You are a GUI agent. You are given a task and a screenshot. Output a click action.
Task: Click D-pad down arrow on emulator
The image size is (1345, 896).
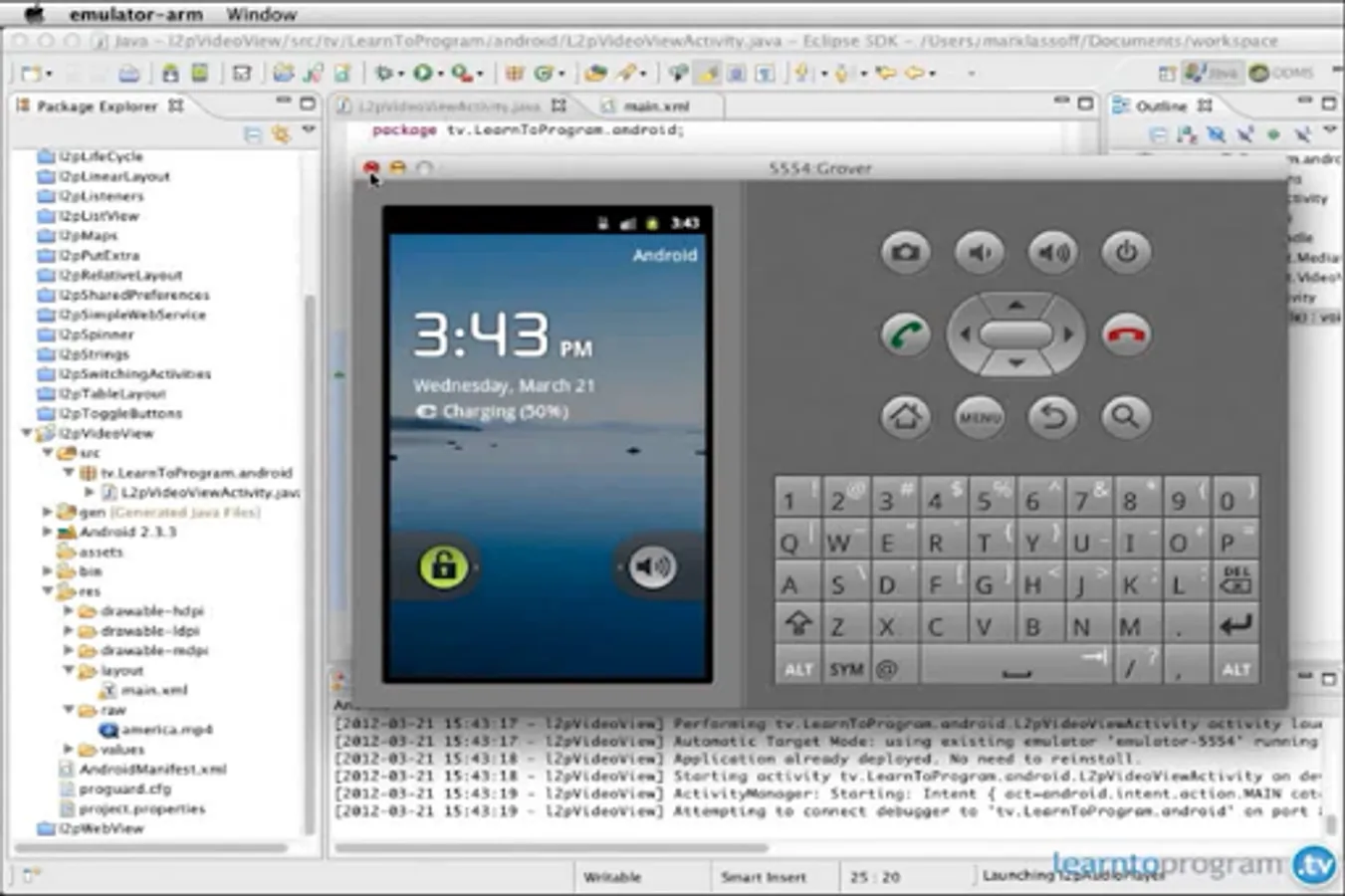click(x=1015, y=364)
